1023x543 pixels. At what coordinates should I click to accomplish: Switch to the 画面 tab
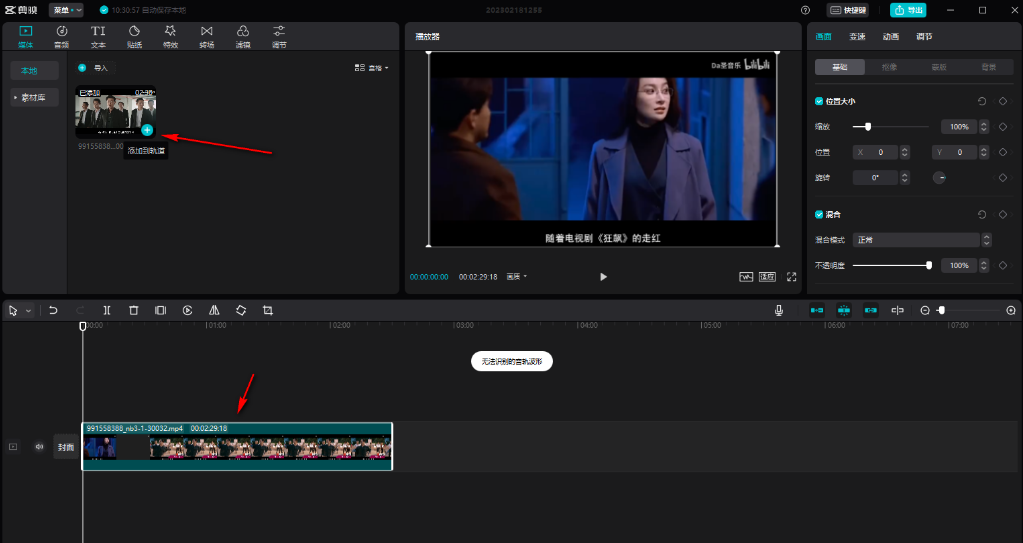(823, 37)
